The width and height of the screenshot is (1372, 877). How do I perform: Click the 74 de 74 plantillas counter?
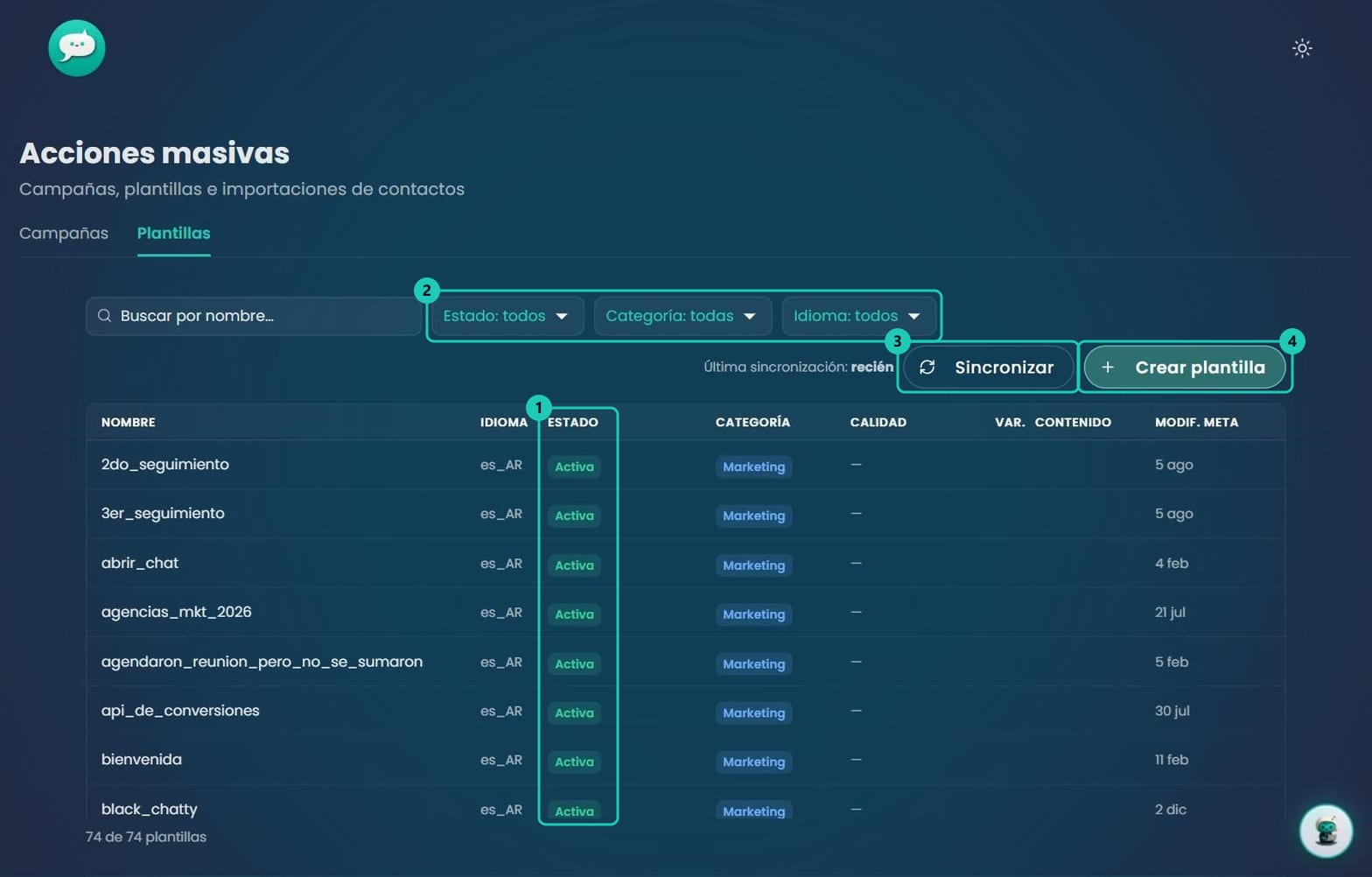click(x=146, y=837)
